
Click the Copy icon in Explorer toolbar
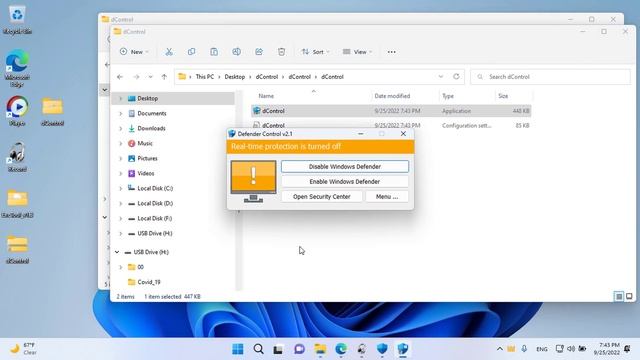pyautogui.click(x=191, y=52)
